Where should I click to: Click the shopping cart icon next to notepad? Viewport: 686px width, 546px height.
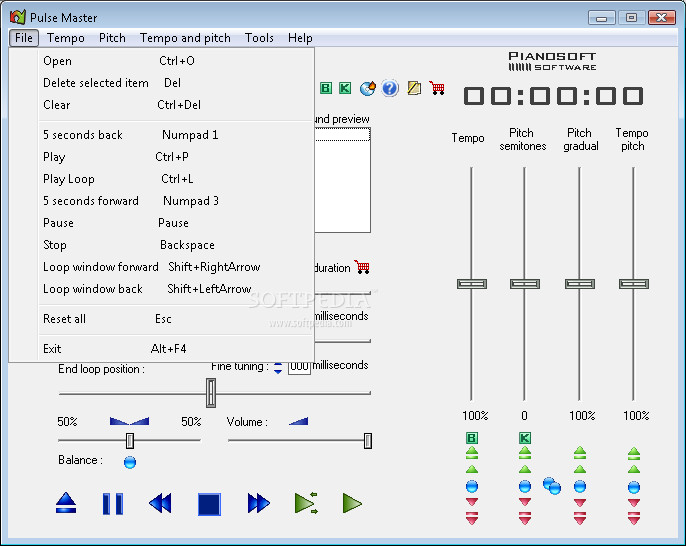[x=437, y=88]
